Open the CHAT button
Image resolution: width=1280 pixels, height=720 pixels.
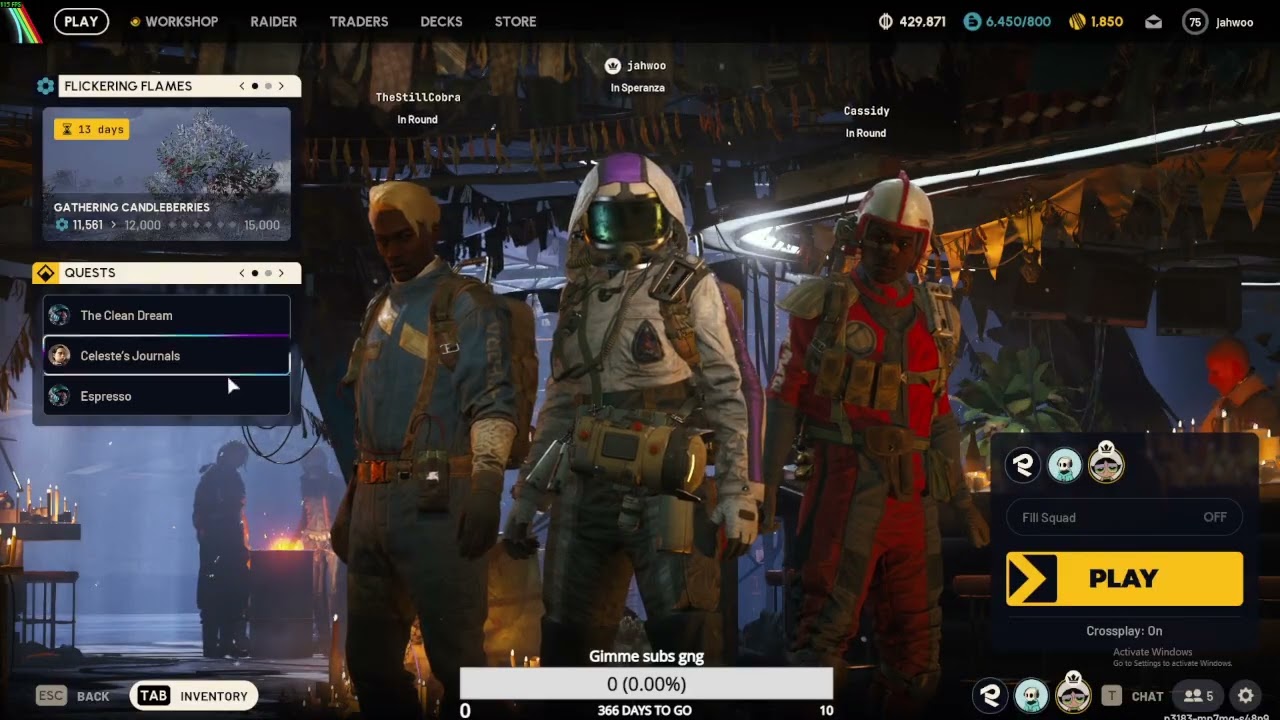1147,696
